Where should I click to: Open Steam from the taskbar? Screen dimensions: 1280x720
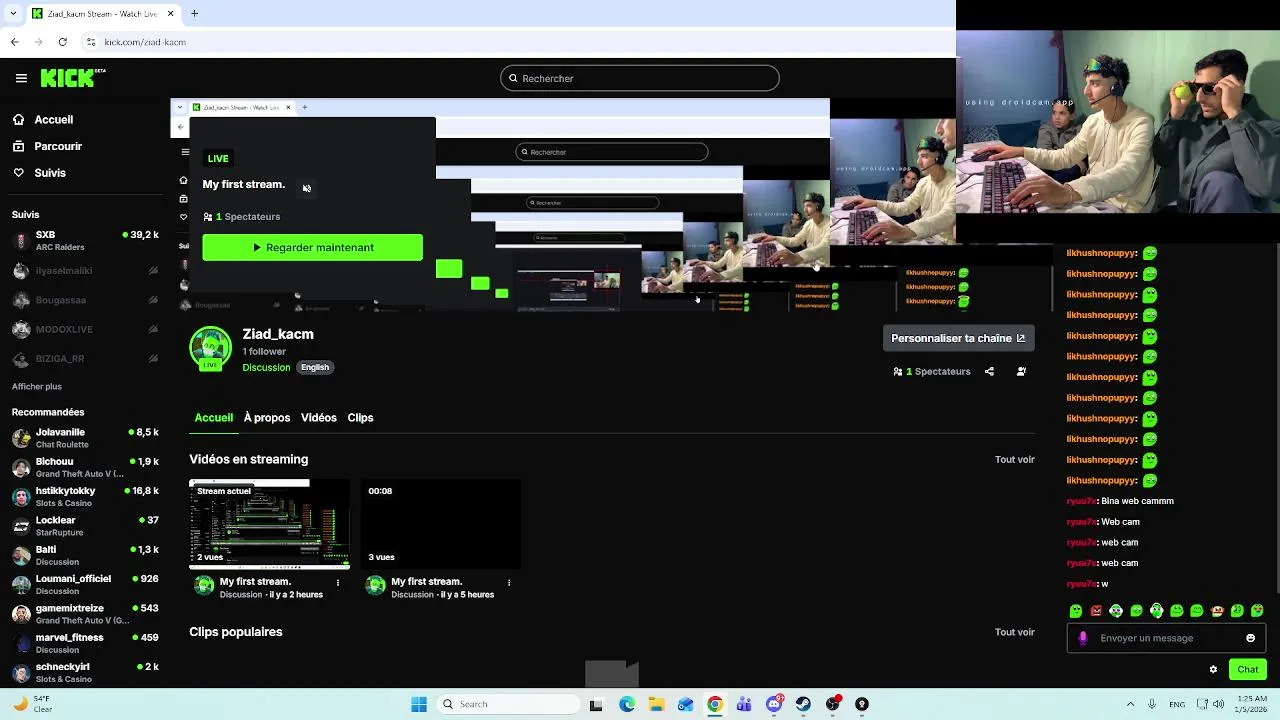(803, 704)
